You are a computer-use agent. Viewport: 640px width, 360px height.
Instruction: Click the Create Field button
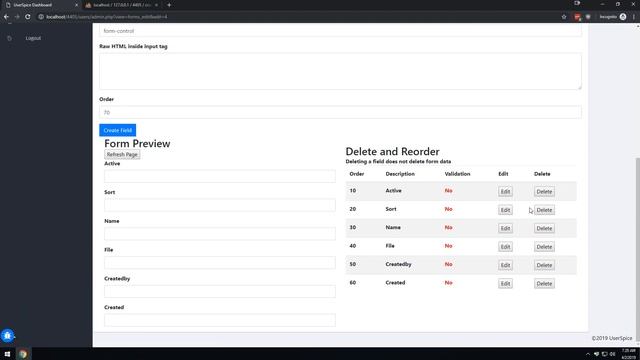click(118, 130)
